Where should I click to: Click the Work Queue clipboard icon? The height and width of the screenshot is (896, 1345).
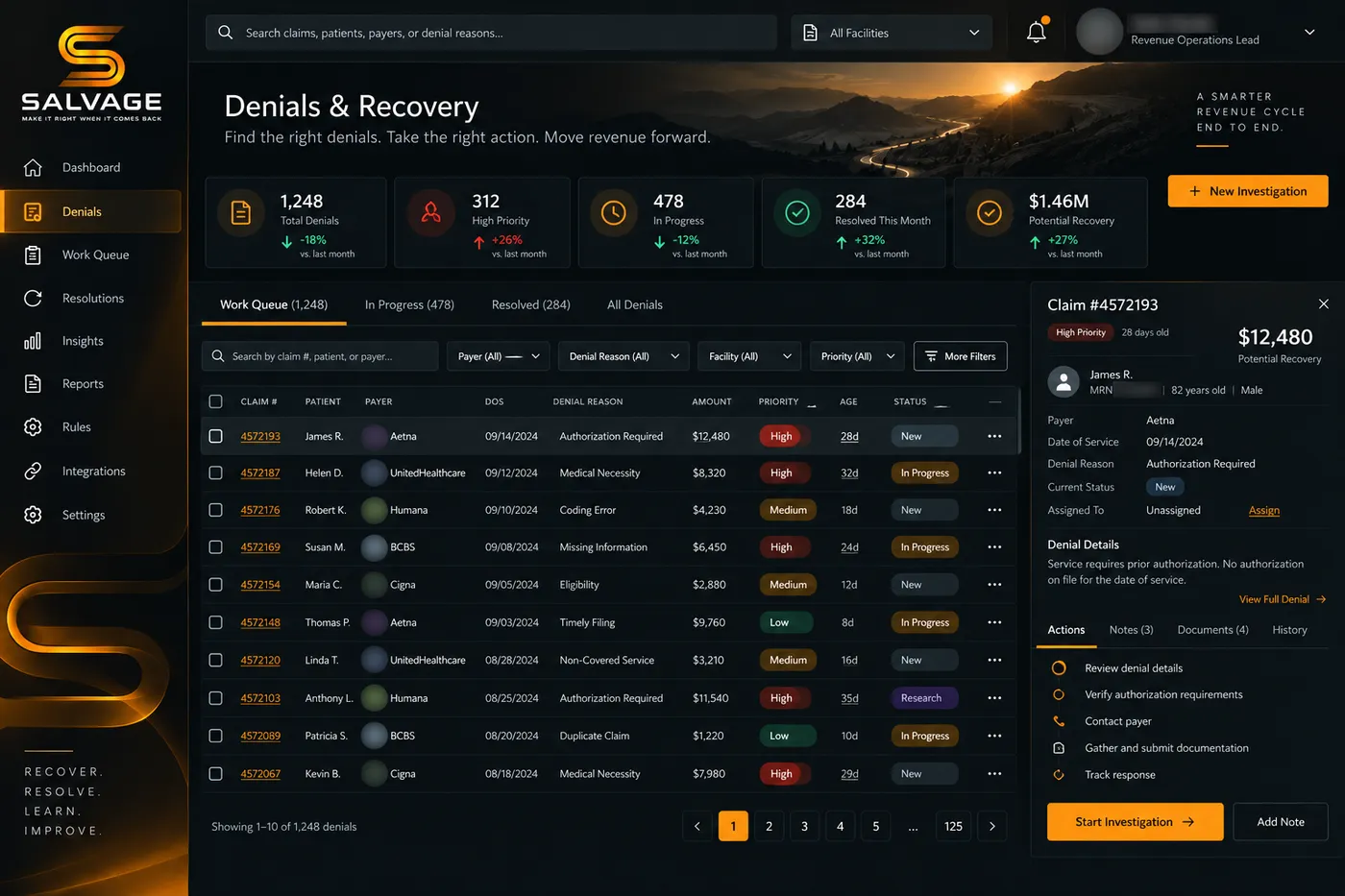pyautogui.click(x=33, y=254)
